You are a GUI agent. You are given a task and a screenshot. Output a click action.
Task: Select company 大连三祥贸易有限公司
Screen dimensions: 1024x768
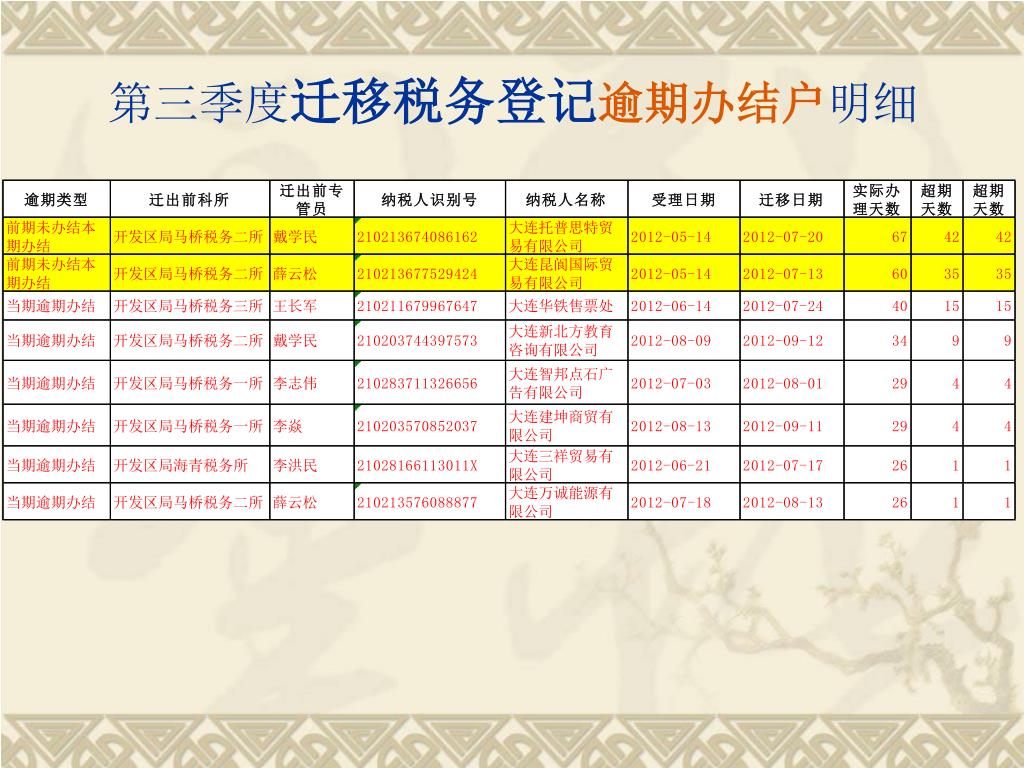[561, 465]
